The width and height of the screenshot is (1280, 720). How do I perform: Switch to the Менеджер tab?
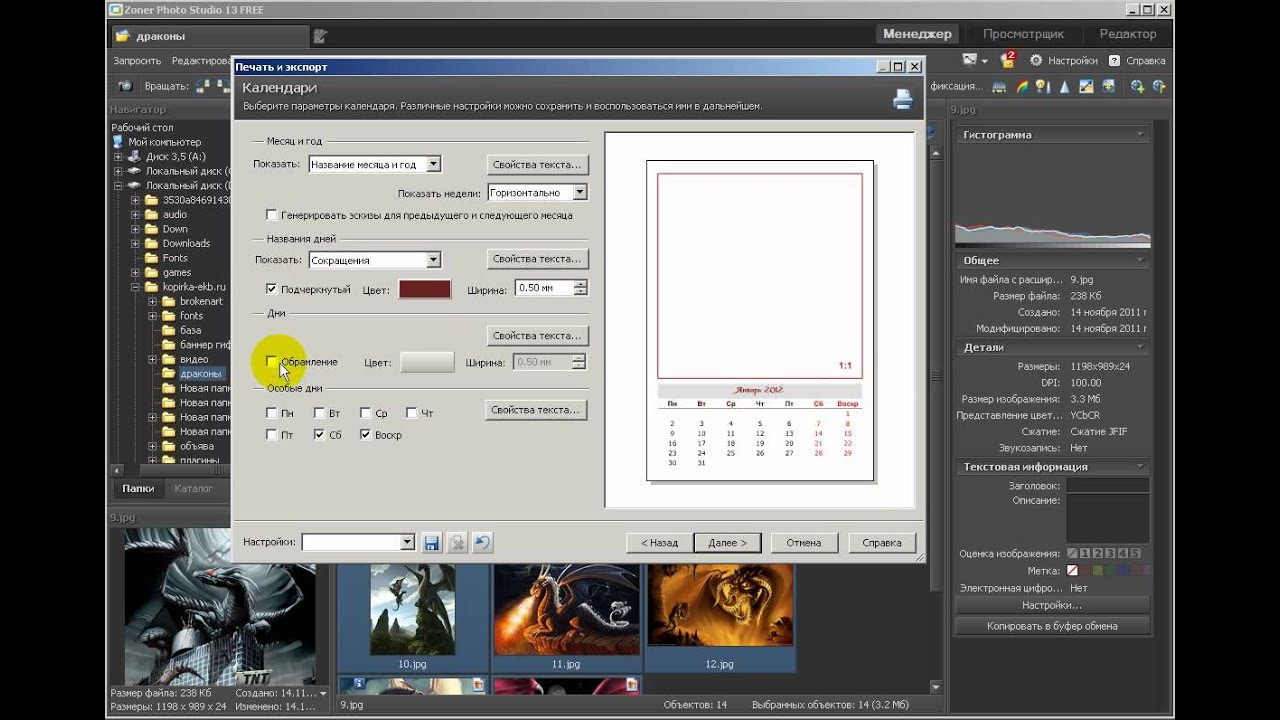pyautogui.click(x=917, y=34)
